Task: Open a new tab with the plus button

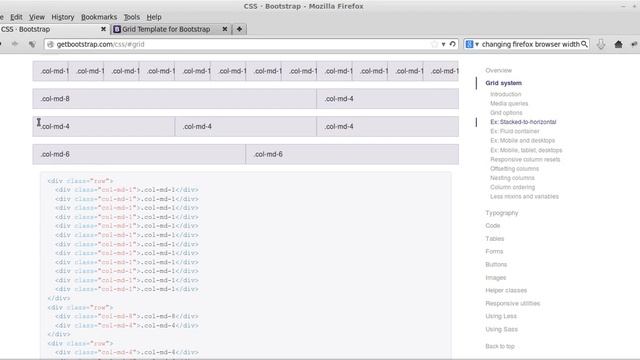Action: click(239, 29)
